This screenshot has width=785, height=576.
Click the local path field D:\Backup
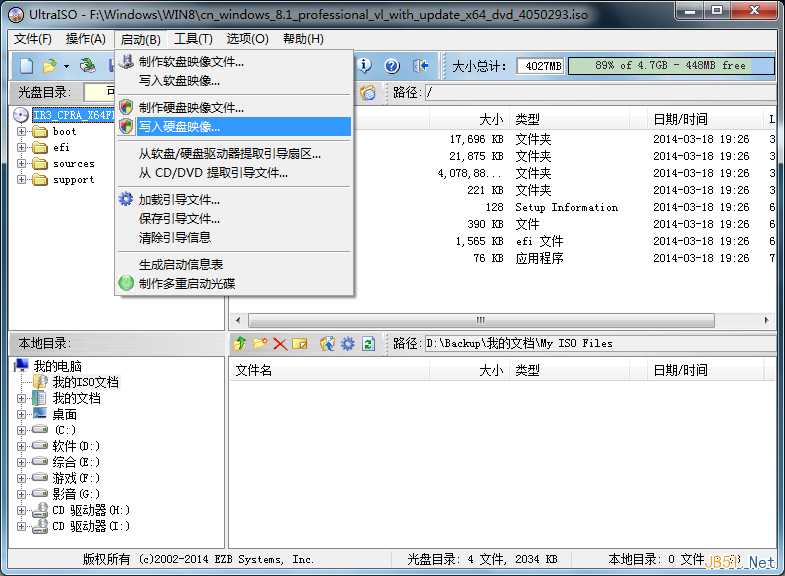pos(601,343)
